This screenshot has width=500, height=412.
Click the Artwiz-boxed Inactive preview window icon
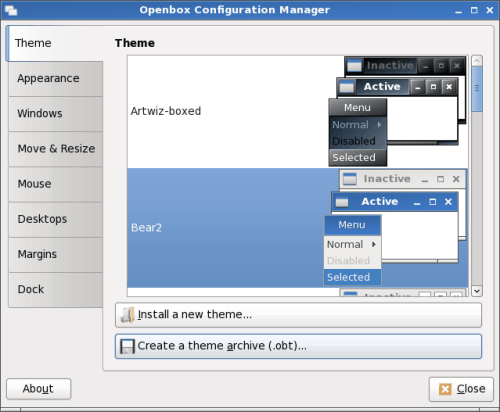[354, 66]
